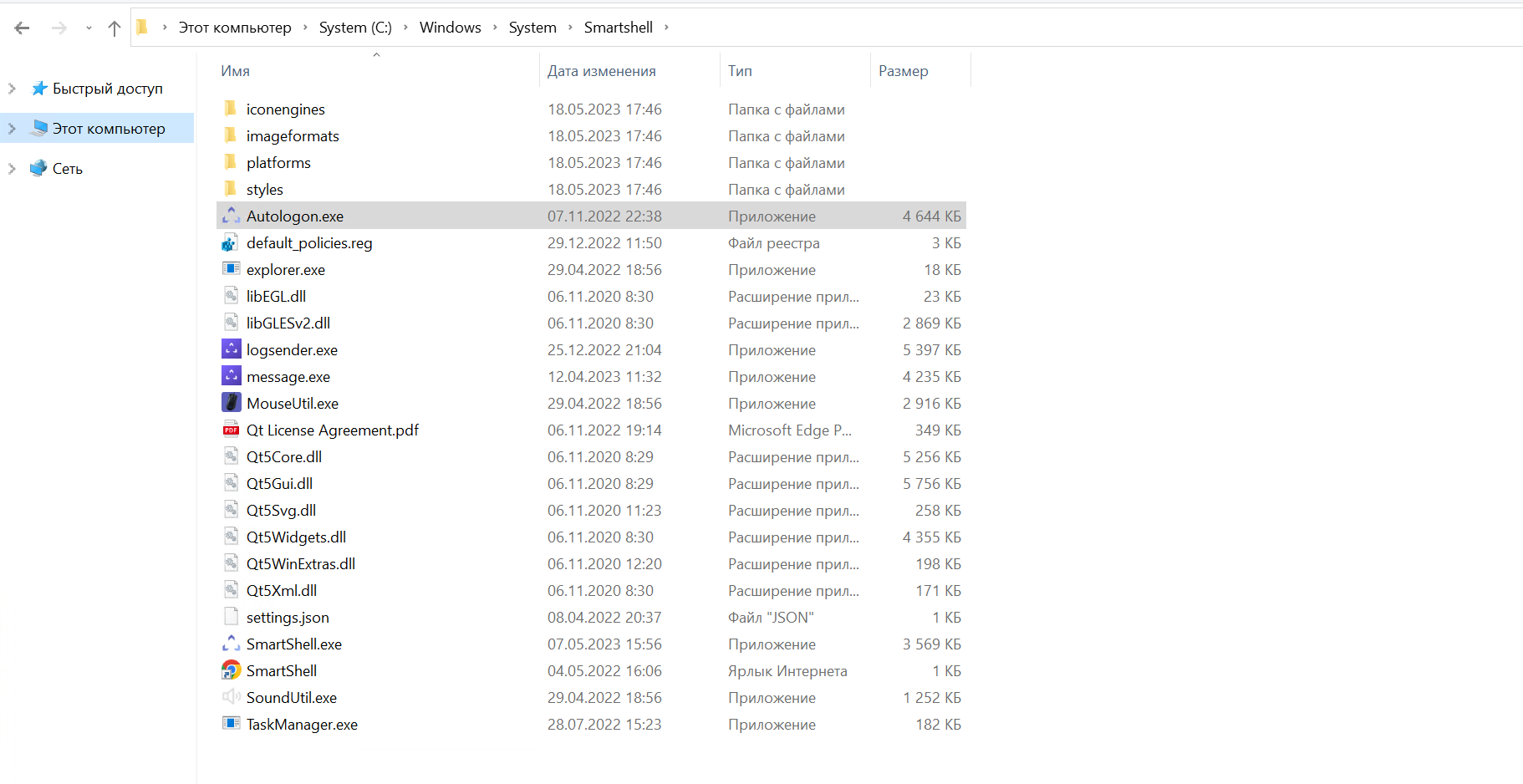Select Qt5WinExtras.dll file name
Viewport: 1523px width, 784px height.
pos(301,564)
